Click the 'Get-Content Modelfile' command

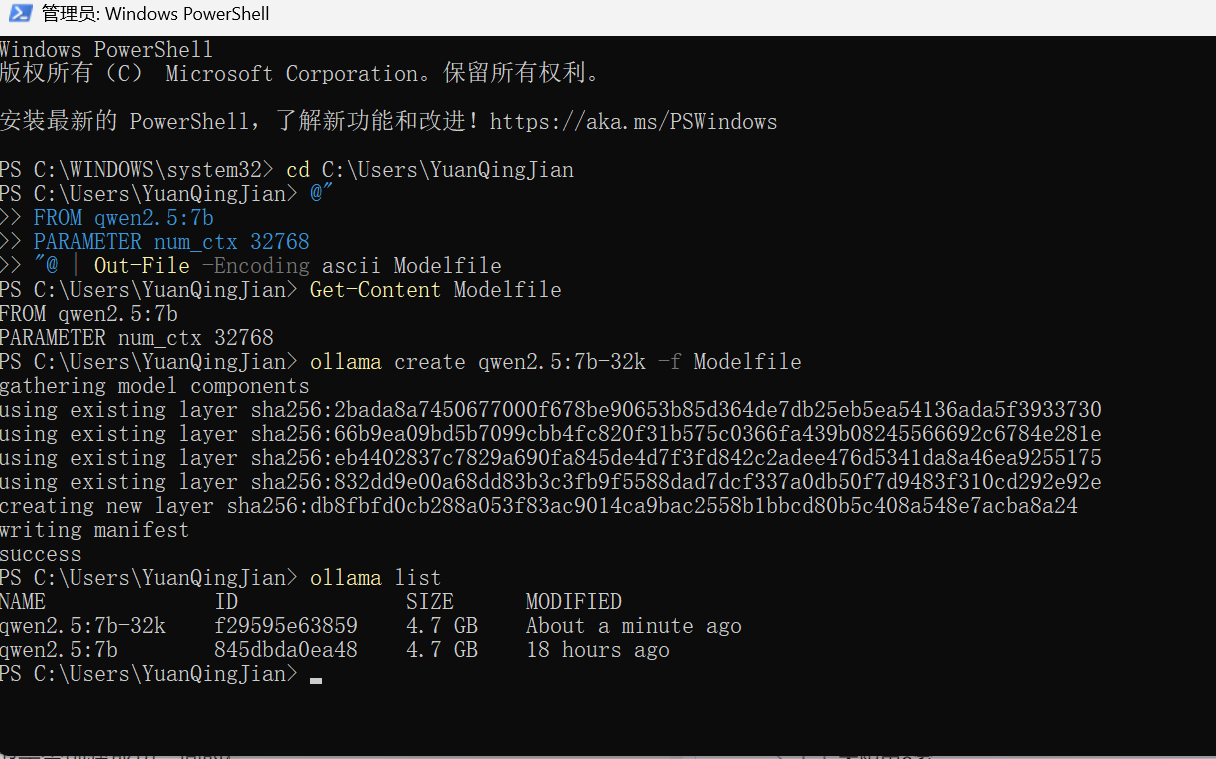click(436, 290)
